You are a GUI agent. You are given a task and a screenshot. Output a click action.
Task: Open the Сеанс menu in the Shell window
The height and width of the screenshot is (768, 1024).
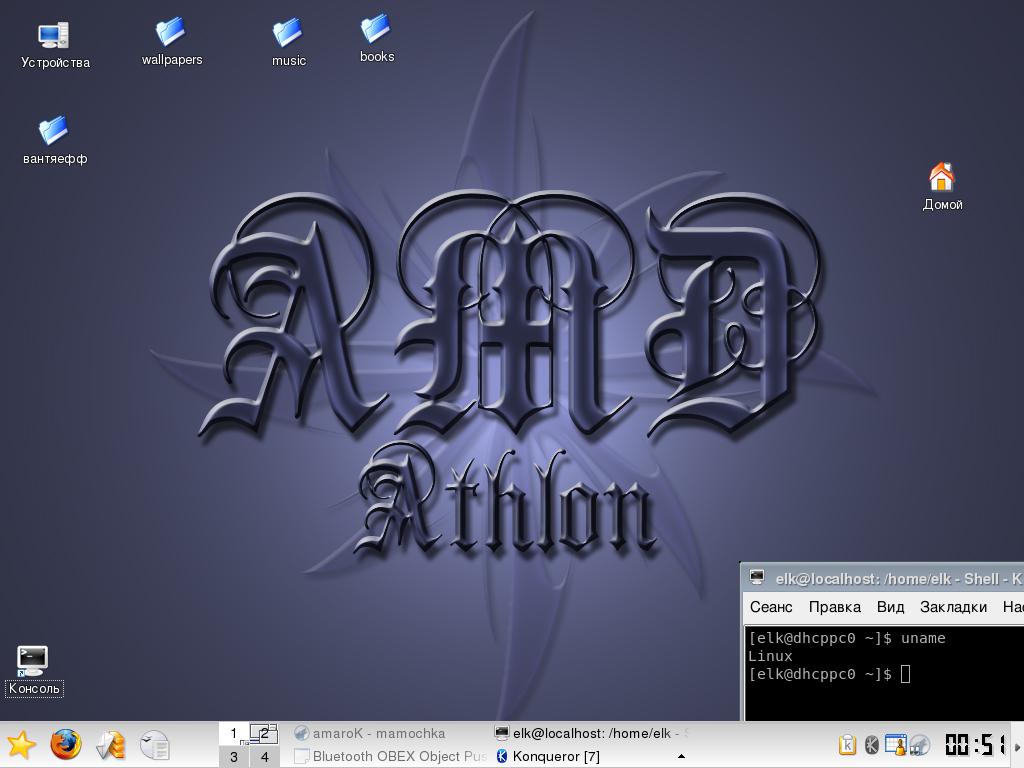coord(771,607)
